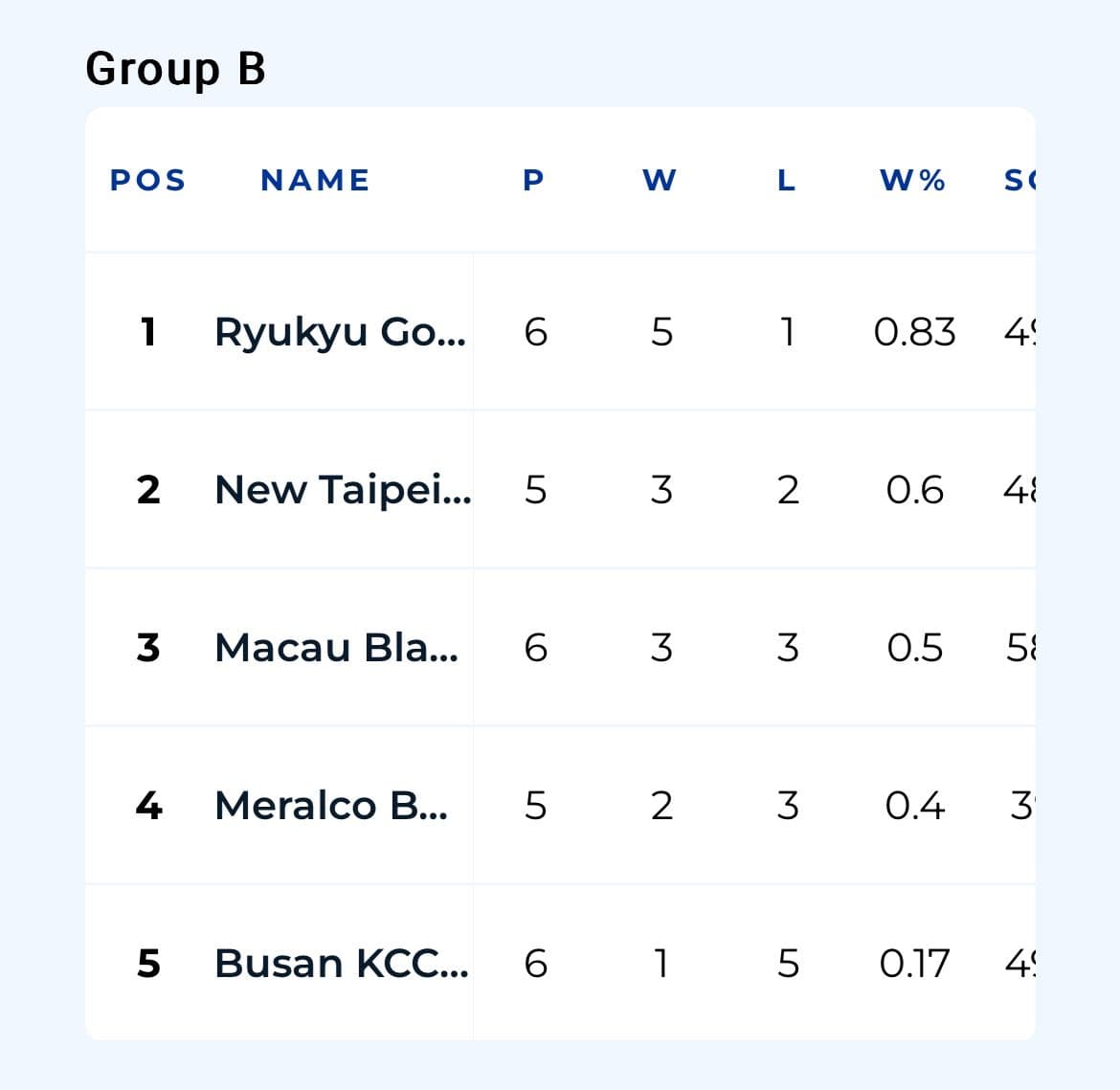Click the Group B heading

click(x=176, y=69)
